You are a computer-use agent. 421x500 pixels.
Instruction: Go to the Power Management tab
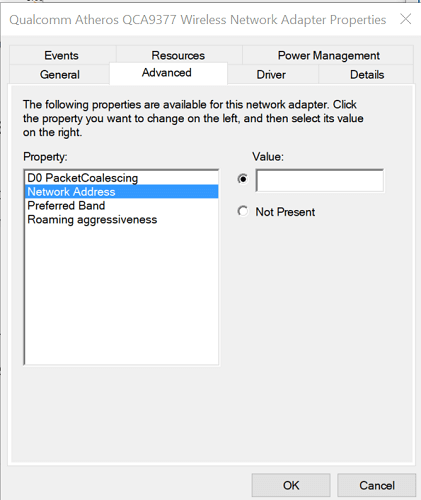[329, 55]
